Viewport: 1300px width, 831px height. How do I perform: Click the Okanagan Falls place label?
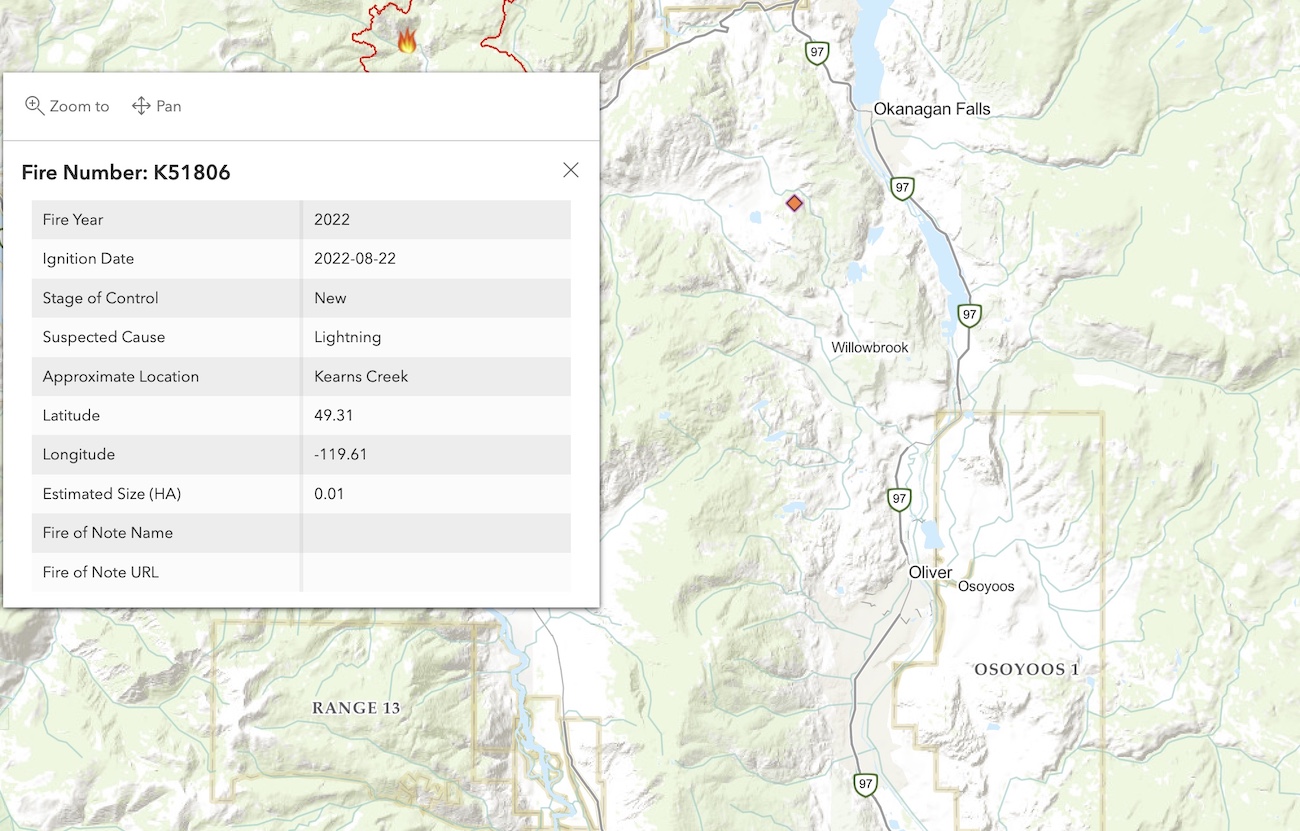(932, 109)
